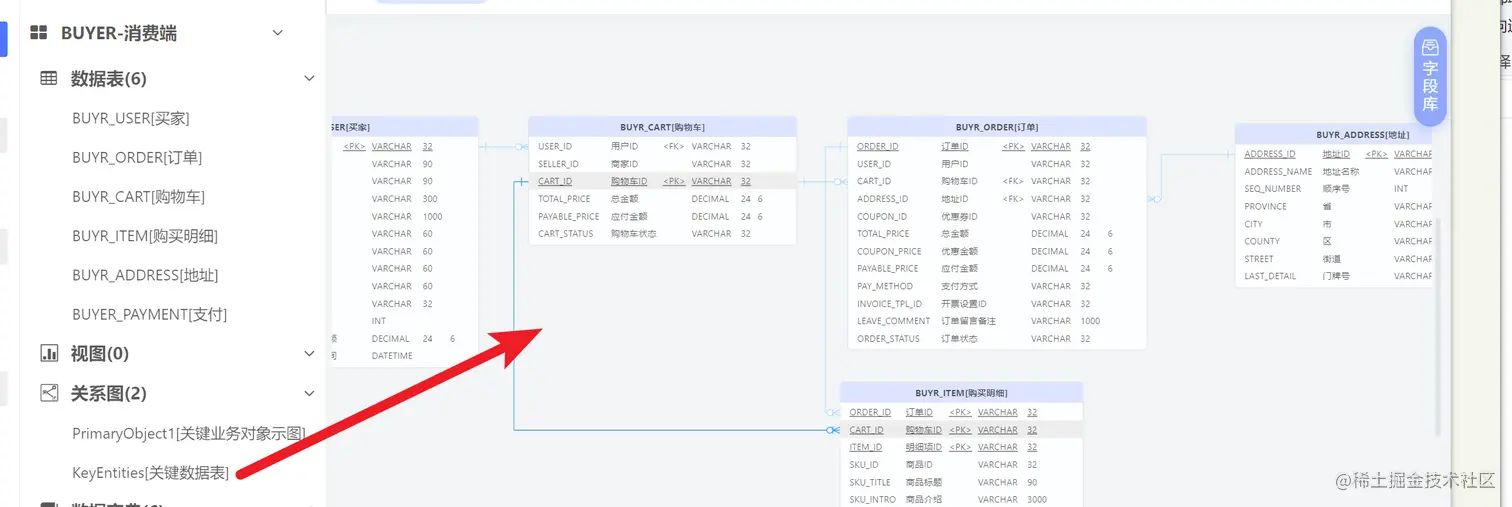Open BUYR_ORDER[订单] table in tree
This screenshot has height=507, width=1512.
click(137, 157)
